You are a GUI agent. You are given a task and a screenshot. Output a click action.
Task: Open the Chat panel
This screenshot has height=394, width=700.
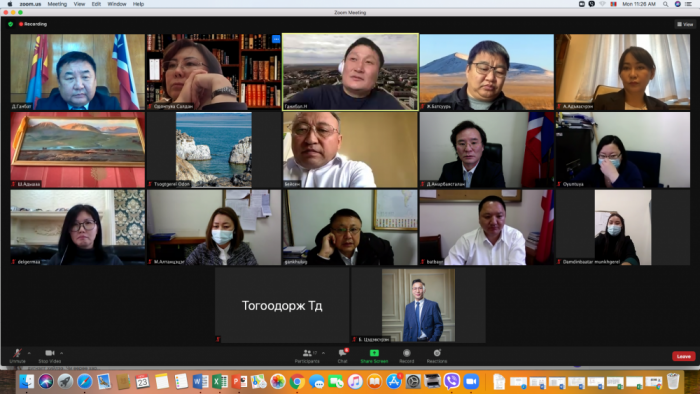(x=342, y=356)
